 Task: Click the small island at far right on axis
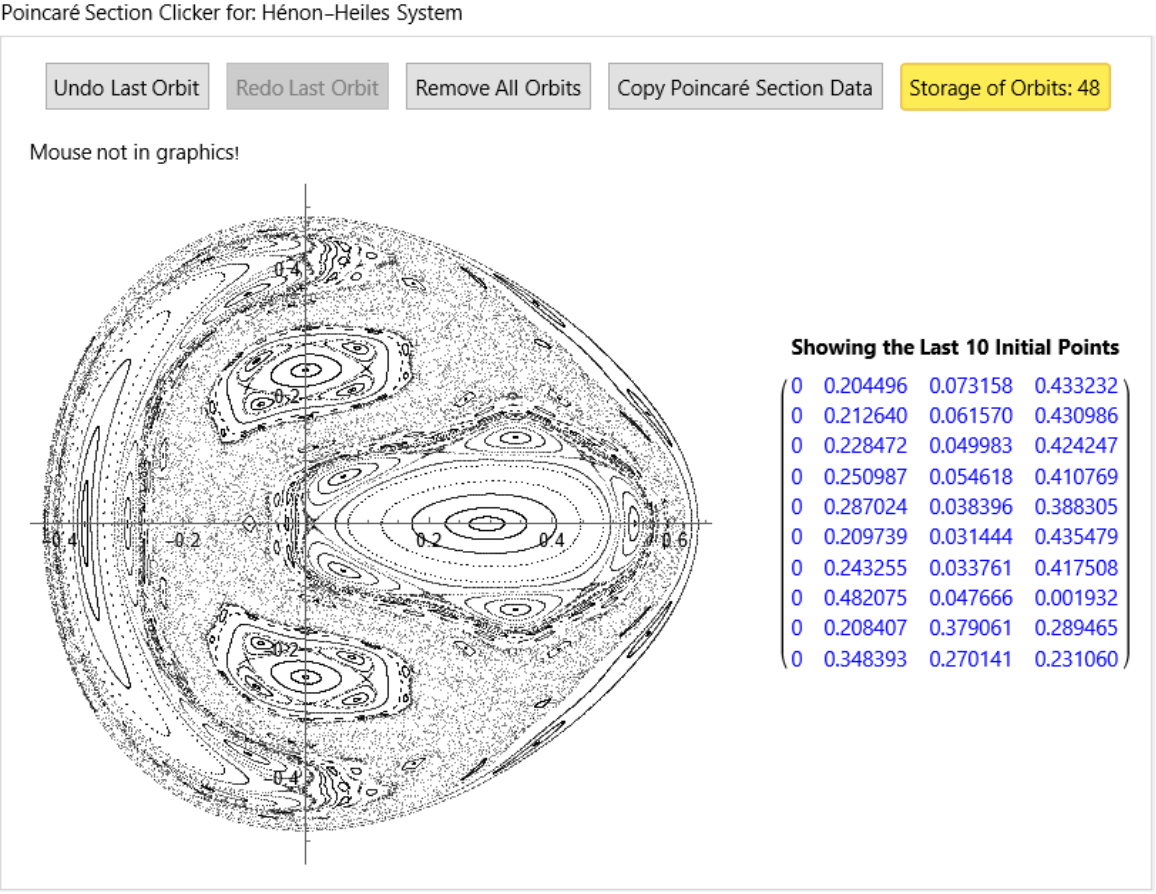tap(634, 522)
